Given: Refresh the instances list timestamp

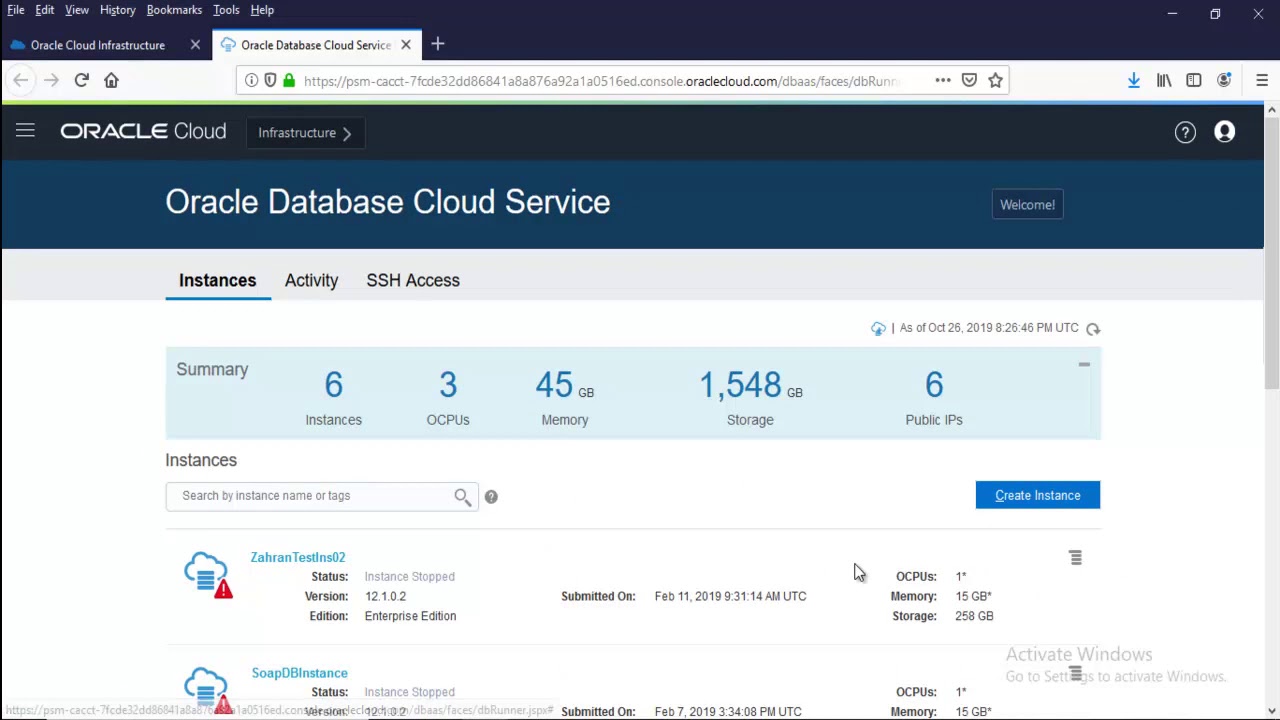Looking at the screenshot, I should (1093, 328).
